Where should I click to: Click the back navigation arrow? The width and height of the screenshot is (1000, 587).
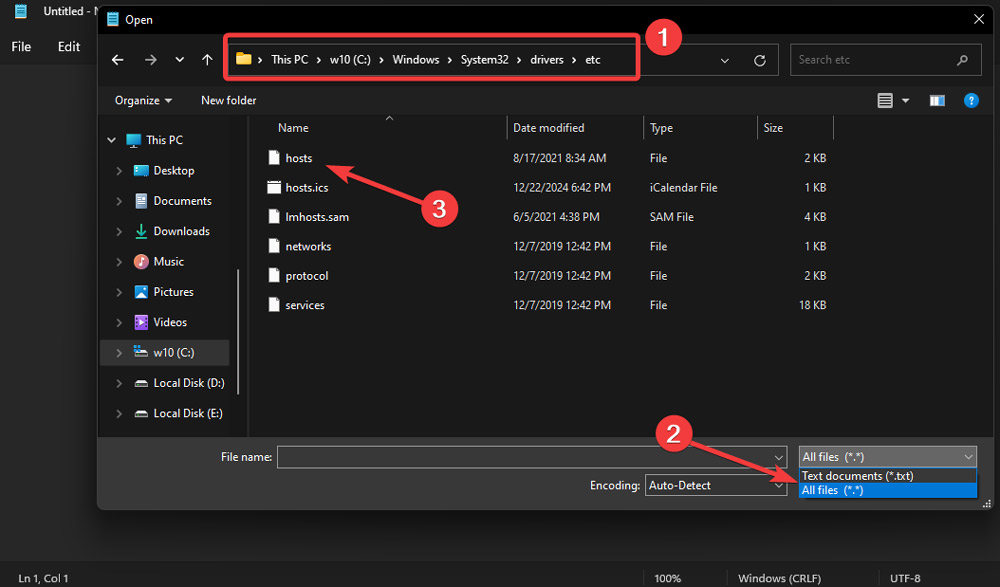117,60
